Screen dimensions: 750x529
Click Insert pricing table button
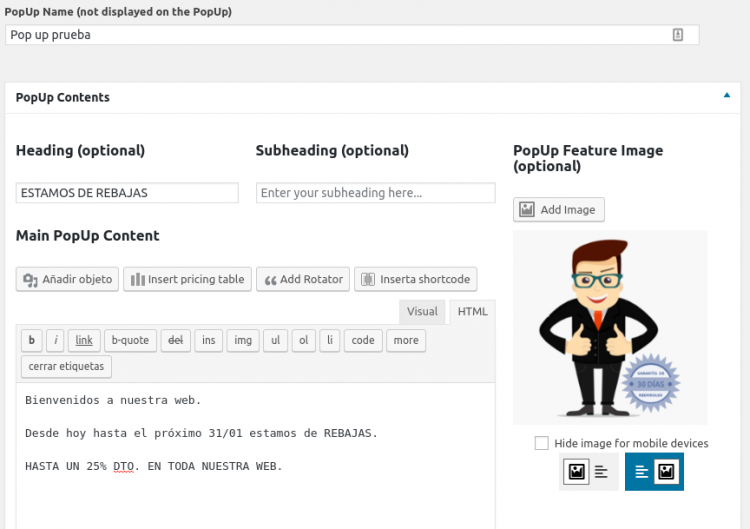pyautogui.click(x=187, y=279)
